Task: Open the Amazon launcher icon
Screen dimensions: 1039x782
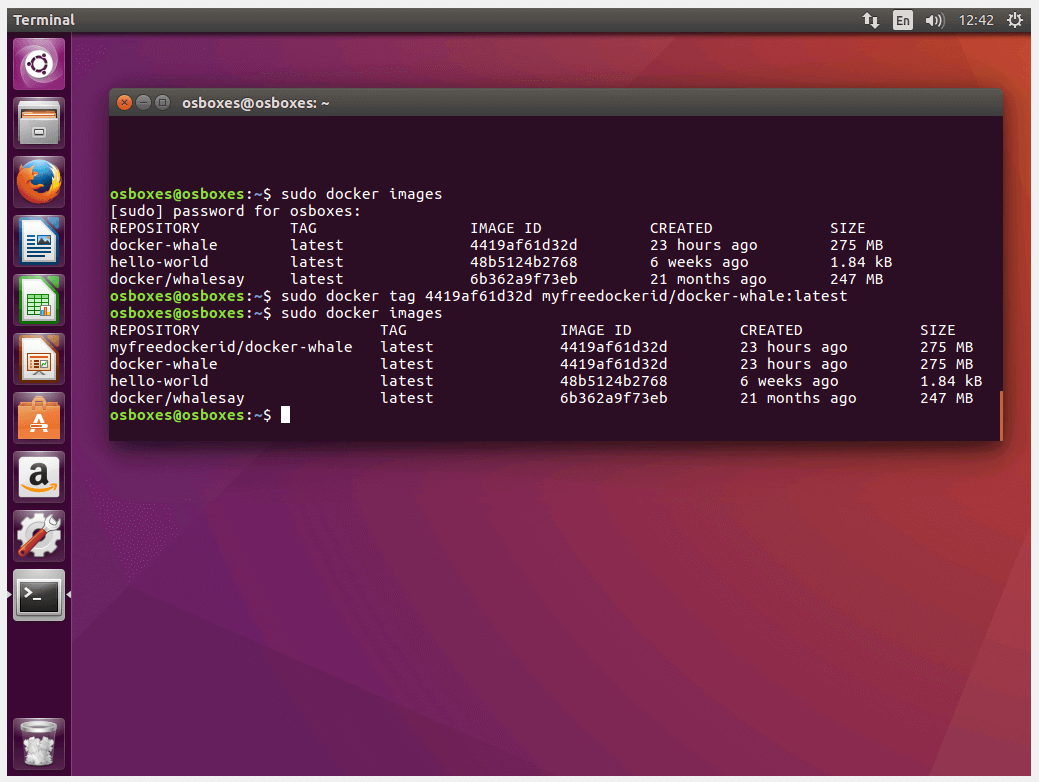Action: pos(39,476)
